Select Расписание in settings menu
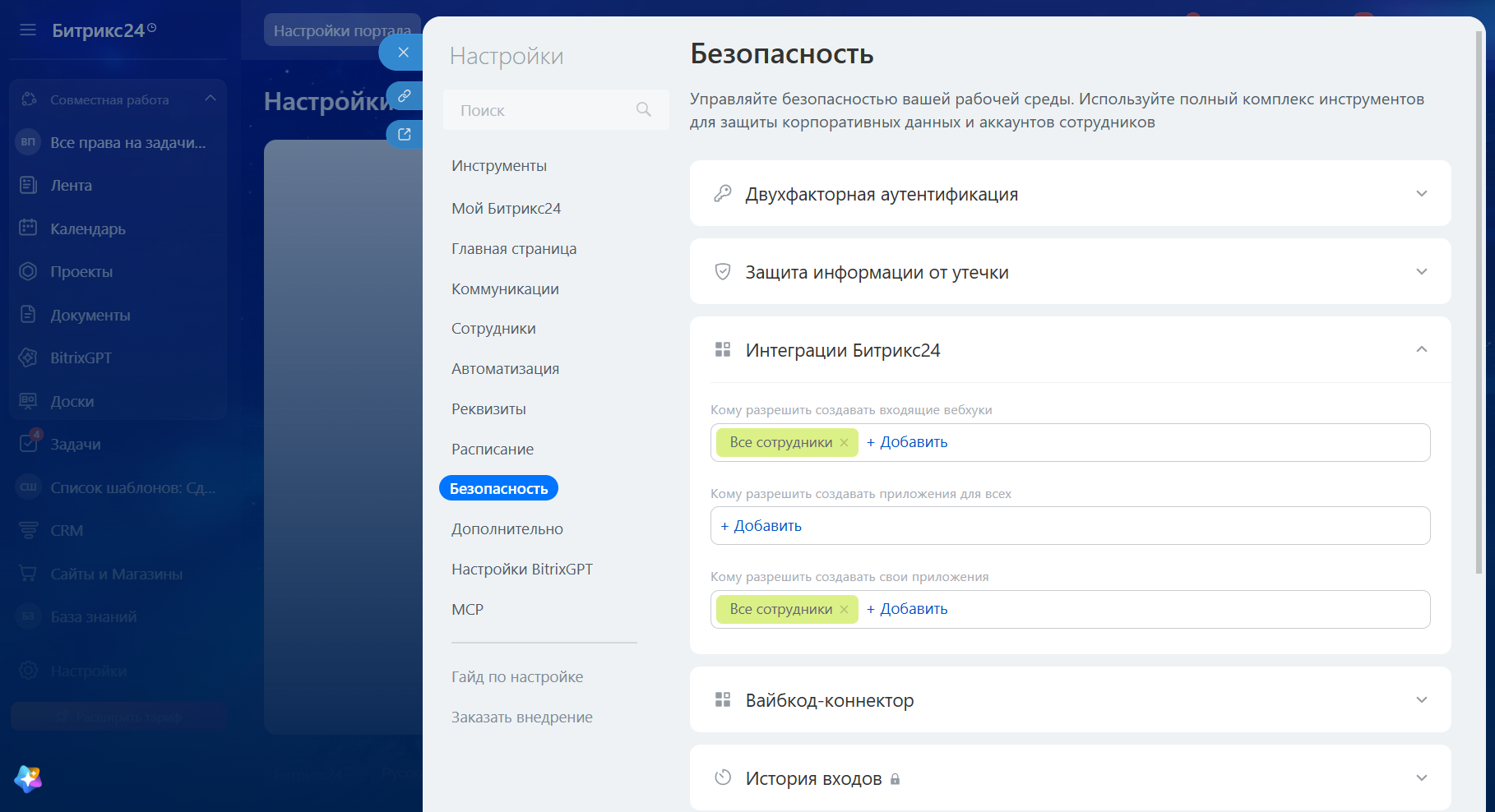Viewport: 1495px width, 812px height. [493, 450]
